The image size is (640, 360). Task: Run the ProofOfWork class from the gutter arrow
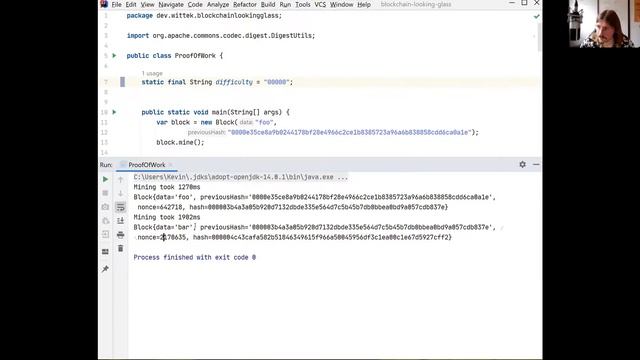[x=114, y=56]
